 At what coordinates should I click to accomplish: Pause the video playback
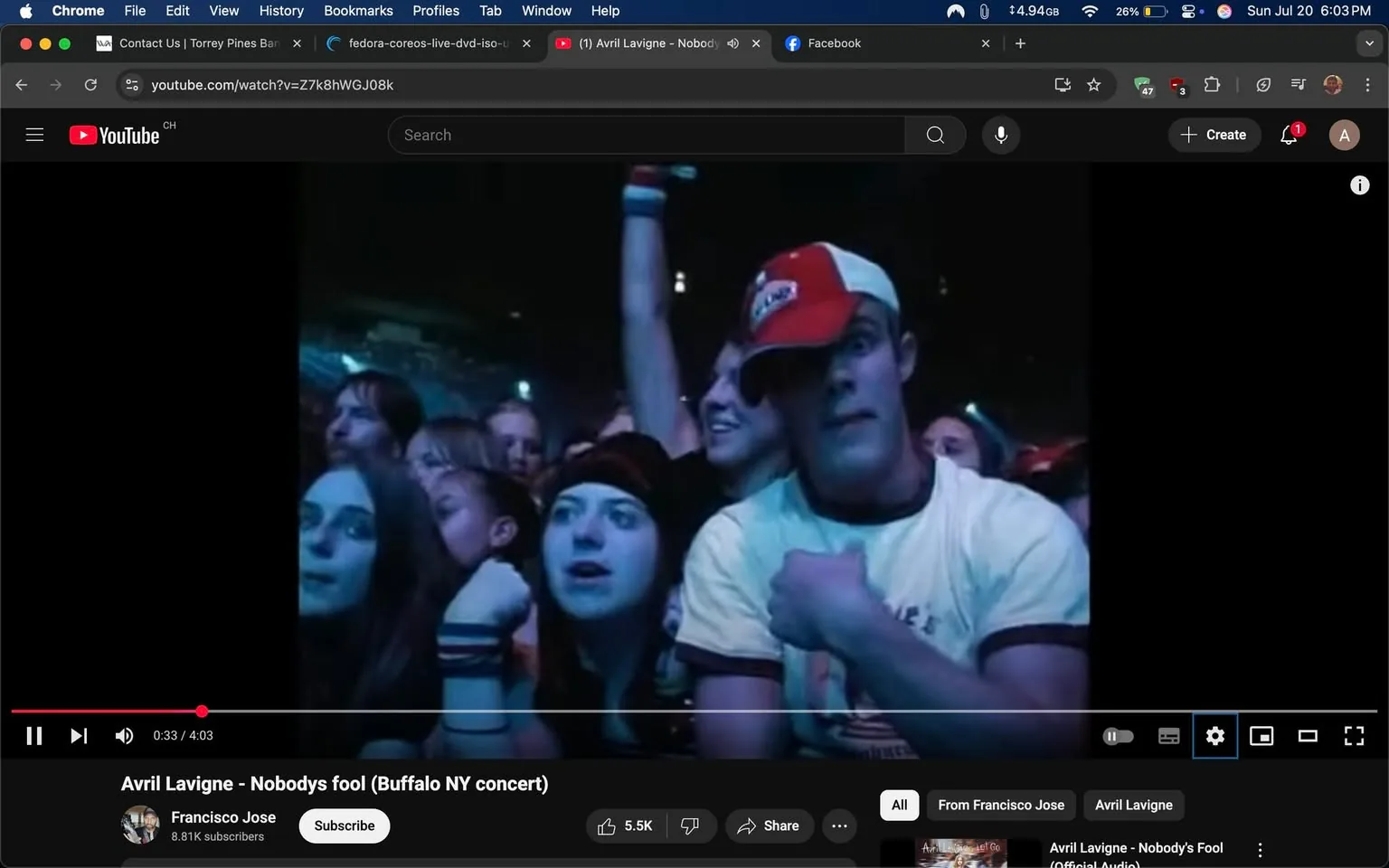33,735
